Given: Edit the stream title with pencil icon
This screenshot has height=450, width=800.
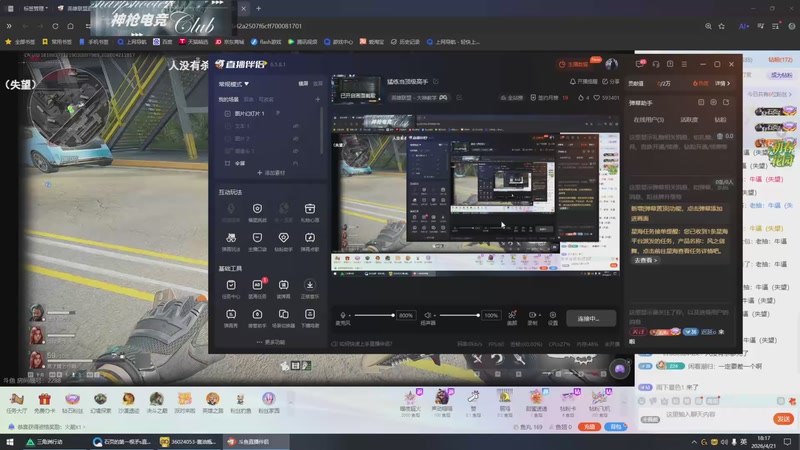Looking at the screenshot, I should coord(436,82).
